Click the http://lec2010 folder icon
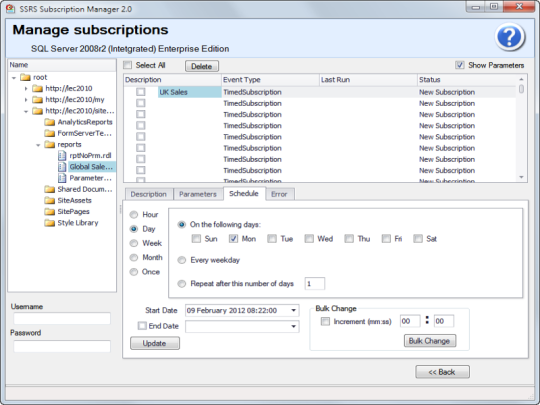Image resolution: width=540 pixels, height=405 pixels. [x=37, y=89]
